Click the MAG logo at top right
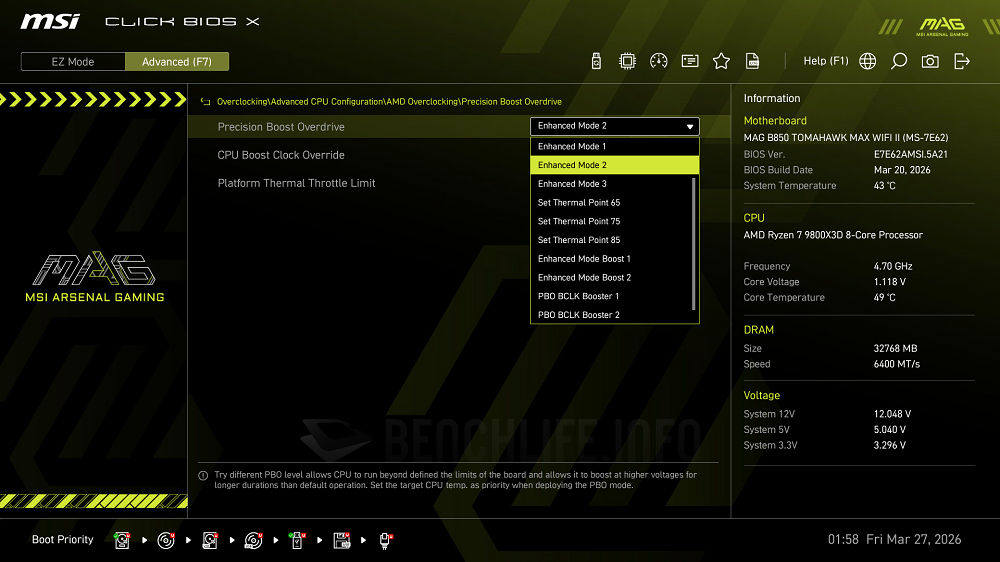Image resolution: width=1000 pixels, height=562 pixels. pos(942,26)
